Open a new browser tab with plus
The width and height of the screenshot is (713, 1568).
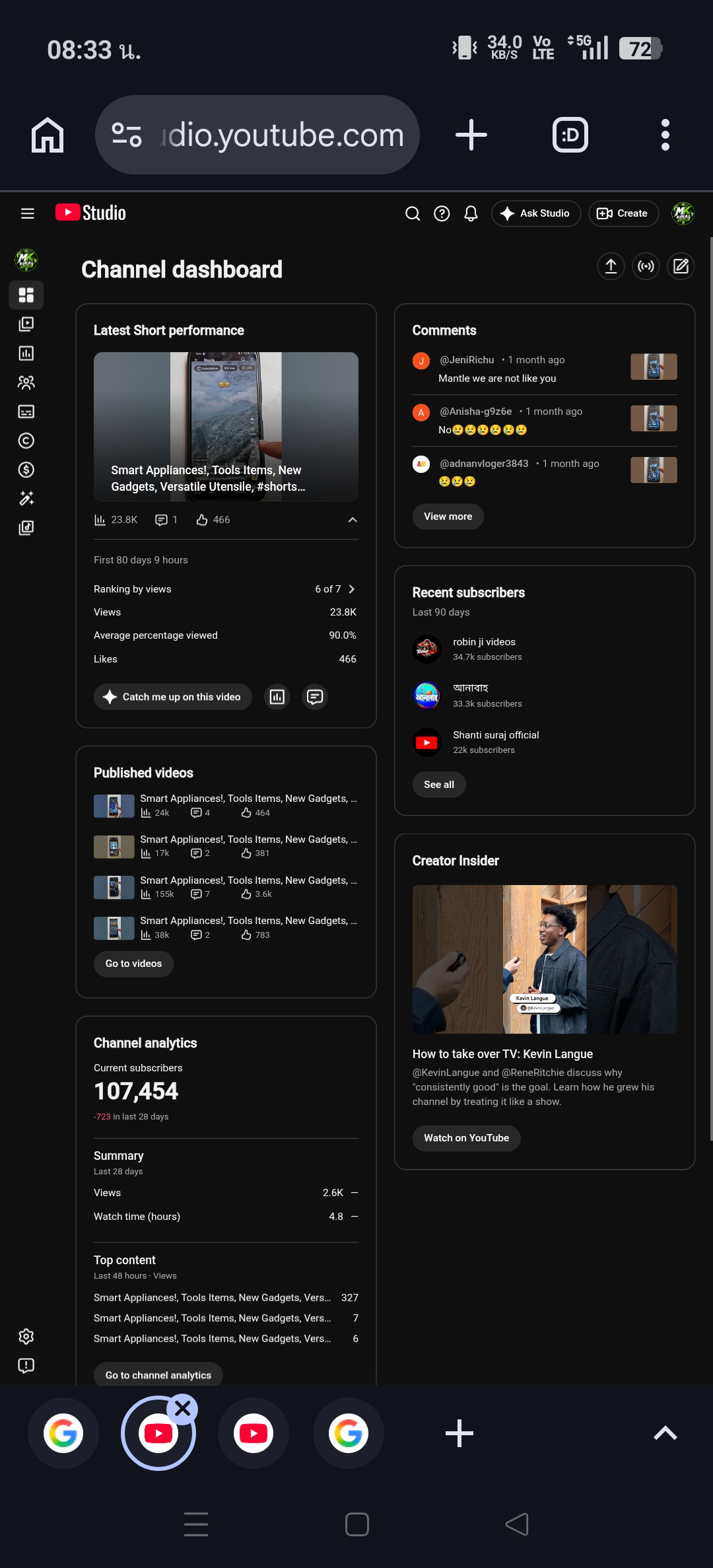click(471, 135)
